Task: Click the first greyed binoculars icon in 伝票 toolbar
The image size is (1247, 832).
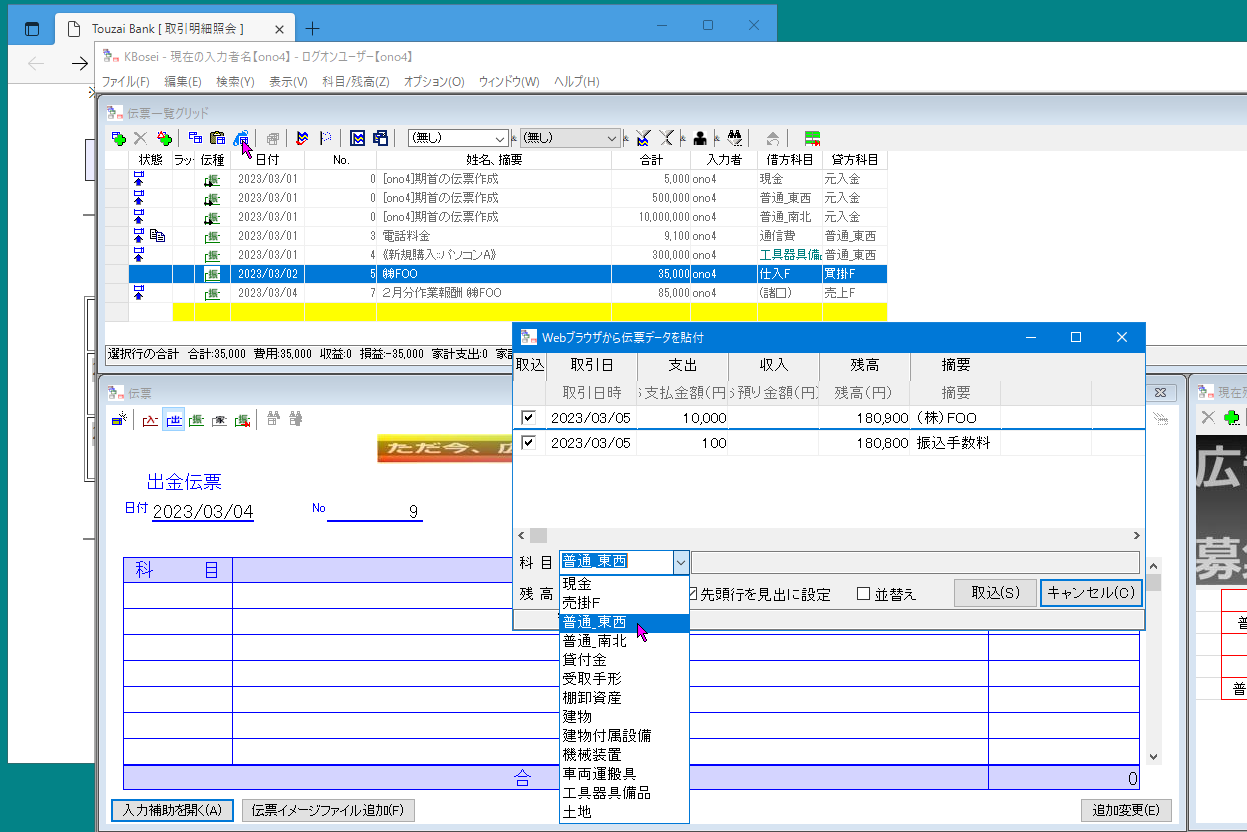Action: [273, 420]
